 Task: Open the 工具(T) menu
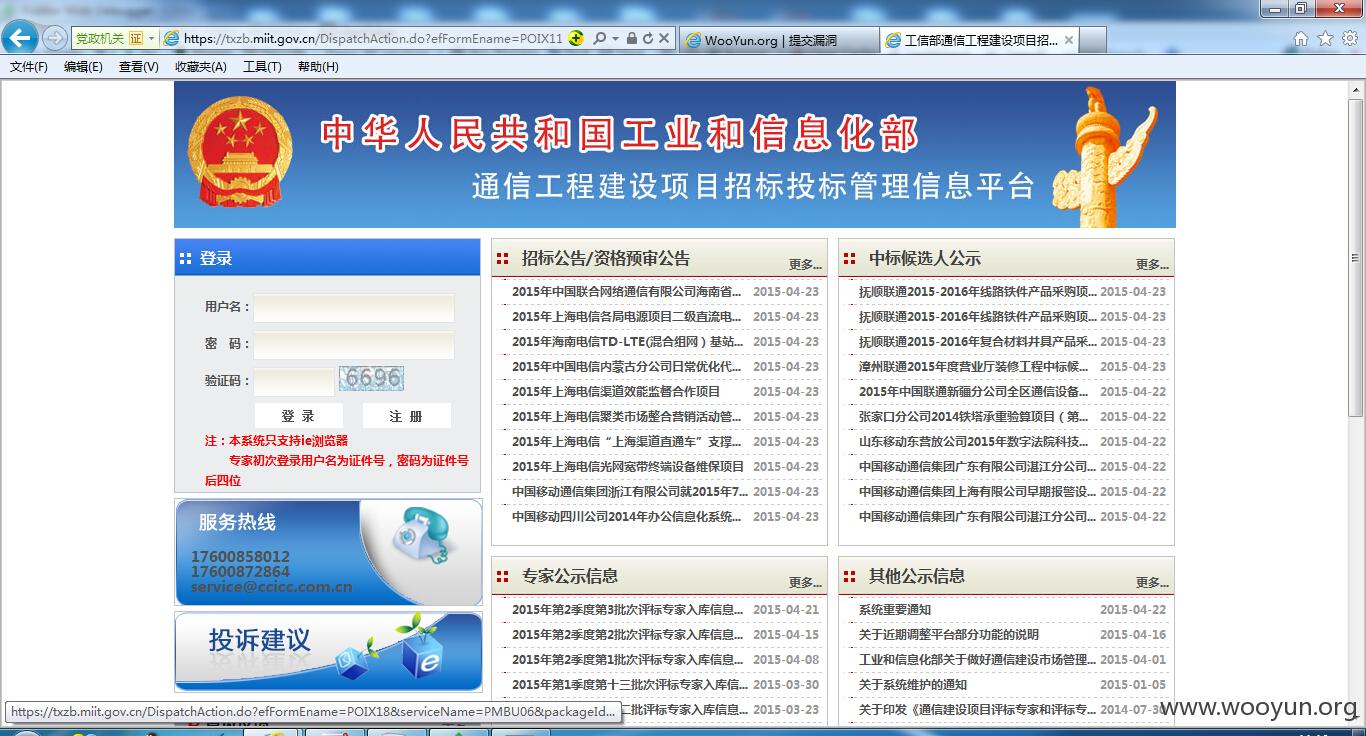point(262,67)
